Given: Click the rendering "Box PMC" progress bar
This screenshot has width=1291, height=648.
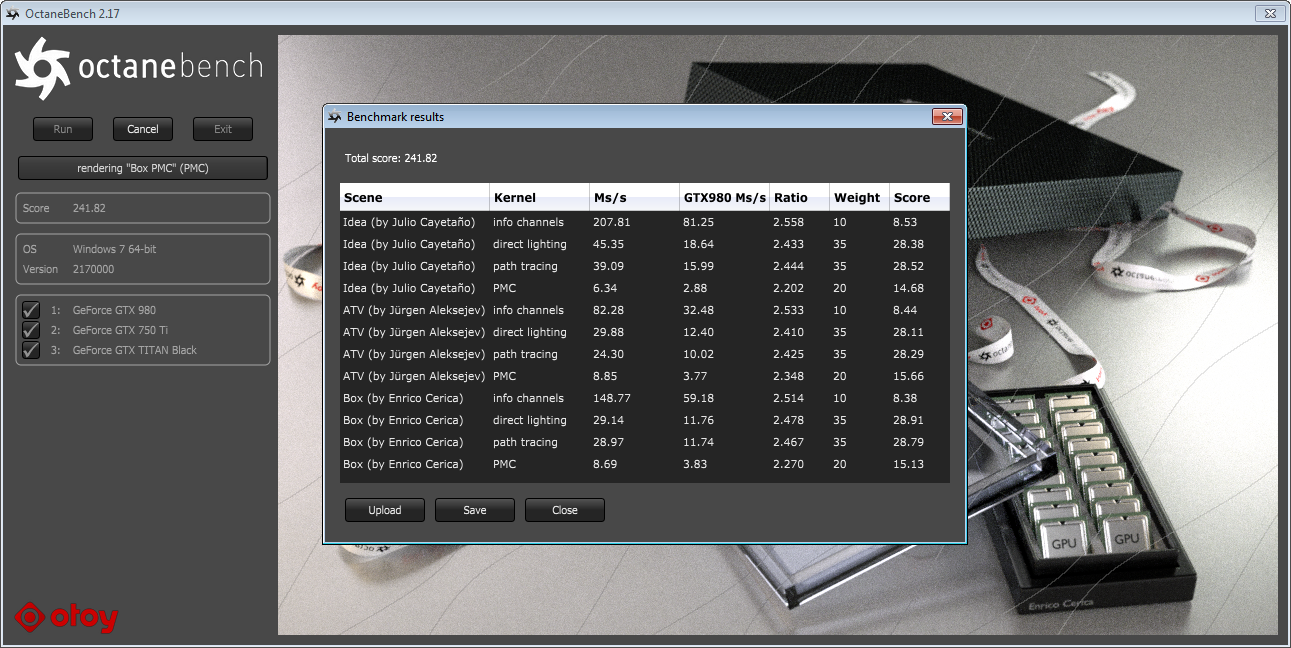Looking at the screenshot, I should (143, 168).
